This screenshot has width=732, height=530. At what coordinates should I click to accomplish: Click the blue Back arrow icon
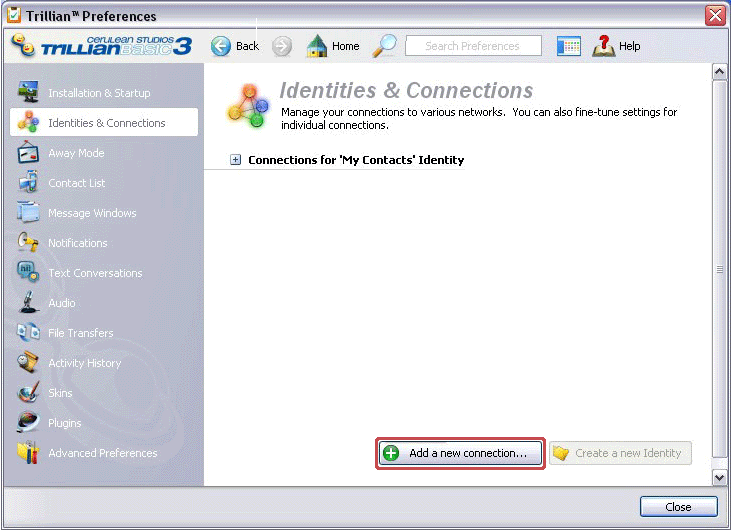(x=221, y=46)
